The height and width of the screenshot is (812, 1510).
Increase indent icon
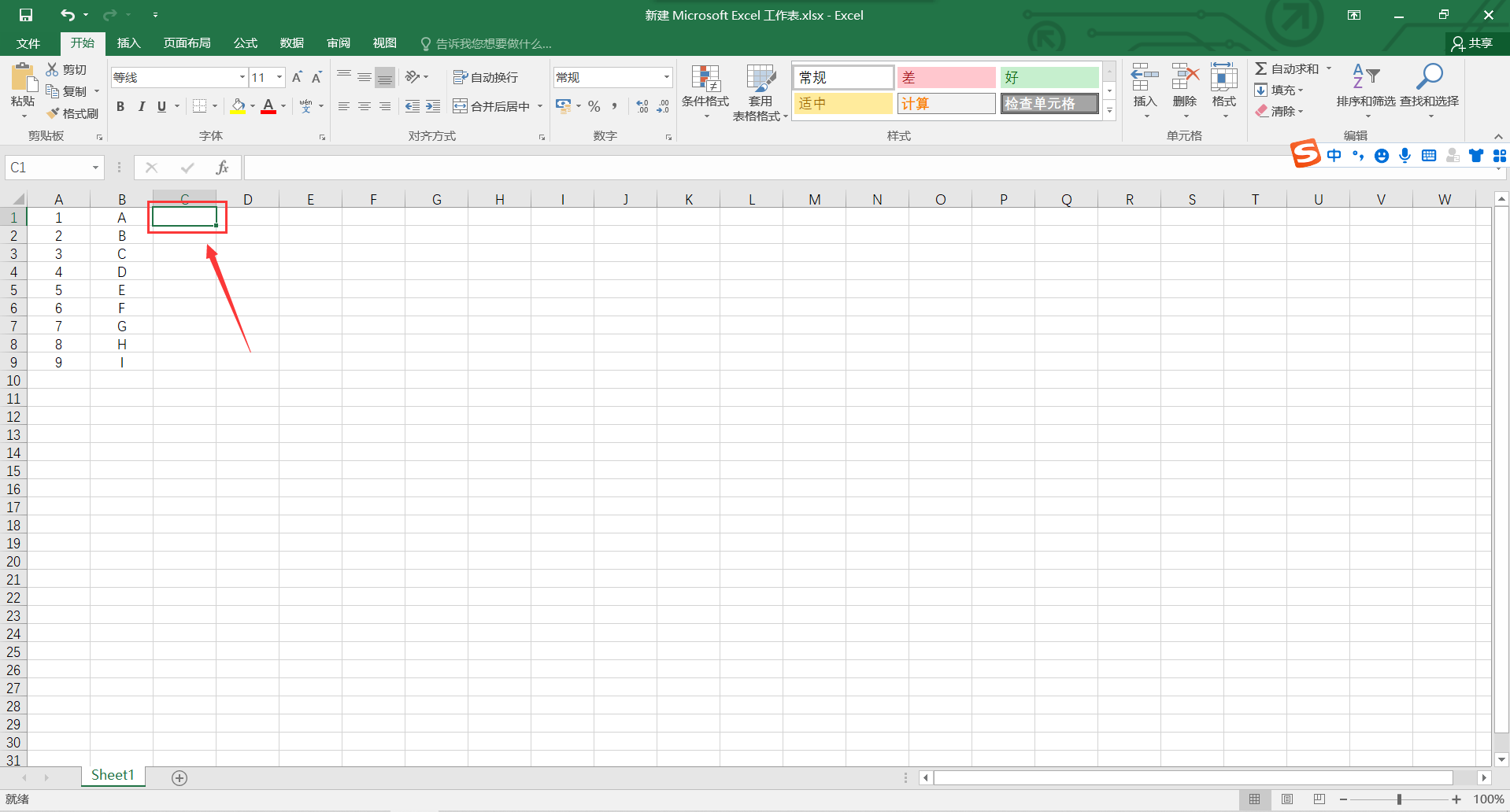(433, 106)
